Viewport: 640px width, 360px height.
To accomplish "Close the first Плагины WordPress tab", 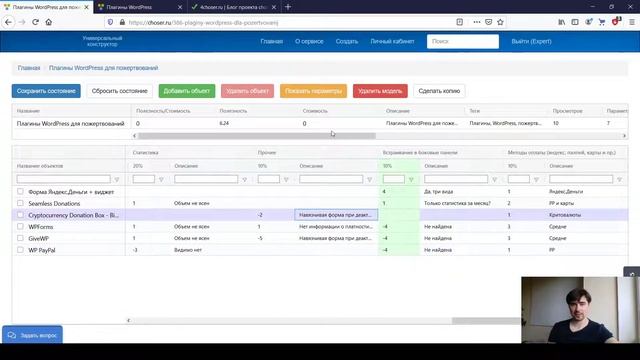I will (86, 7).
